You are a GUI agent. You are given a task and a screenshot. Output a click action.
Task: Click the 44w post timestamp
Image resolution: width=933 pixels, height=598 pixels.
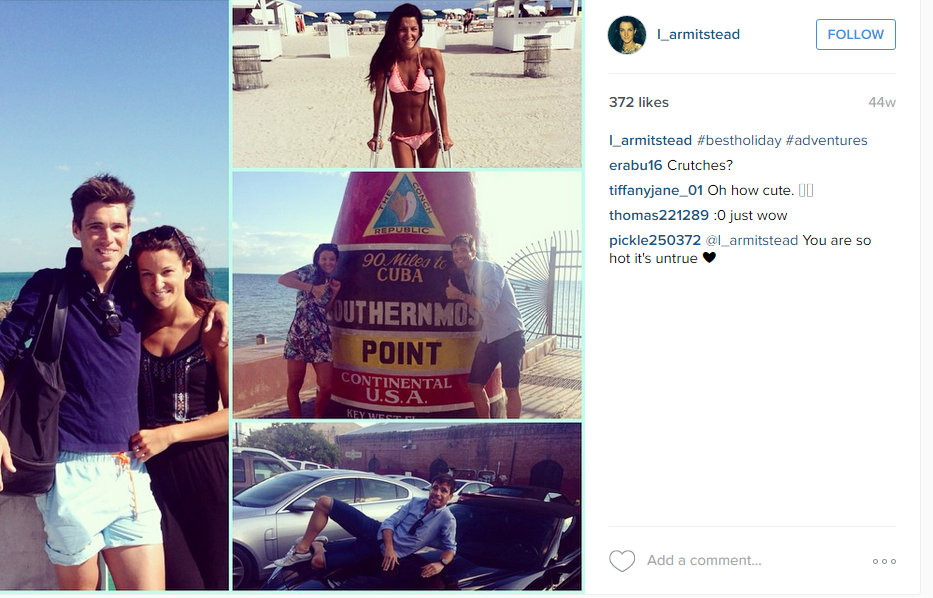[882, 102]
